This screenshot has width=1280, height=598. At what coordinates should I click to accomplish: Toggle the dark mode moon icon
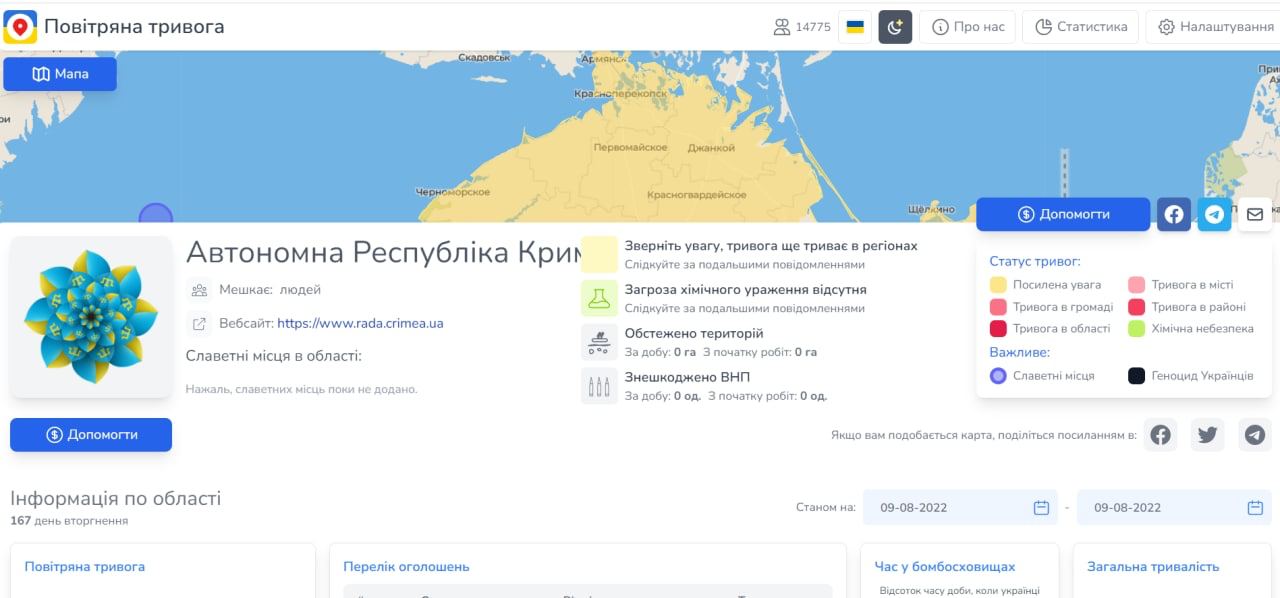tap(895, 27)
